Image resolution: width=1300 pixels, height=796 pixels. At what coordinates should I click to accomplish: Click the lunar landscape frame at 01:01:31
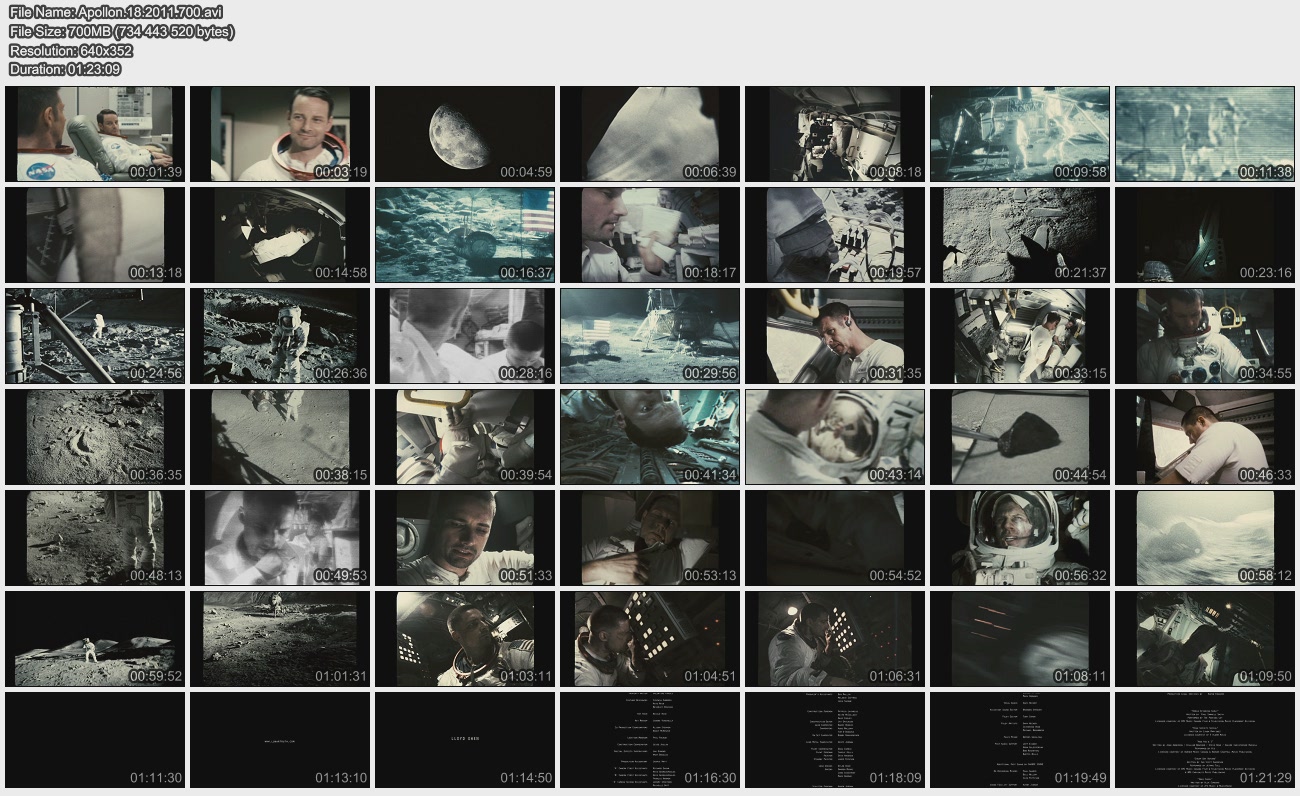pyautogui.click(x=280, y=639)
